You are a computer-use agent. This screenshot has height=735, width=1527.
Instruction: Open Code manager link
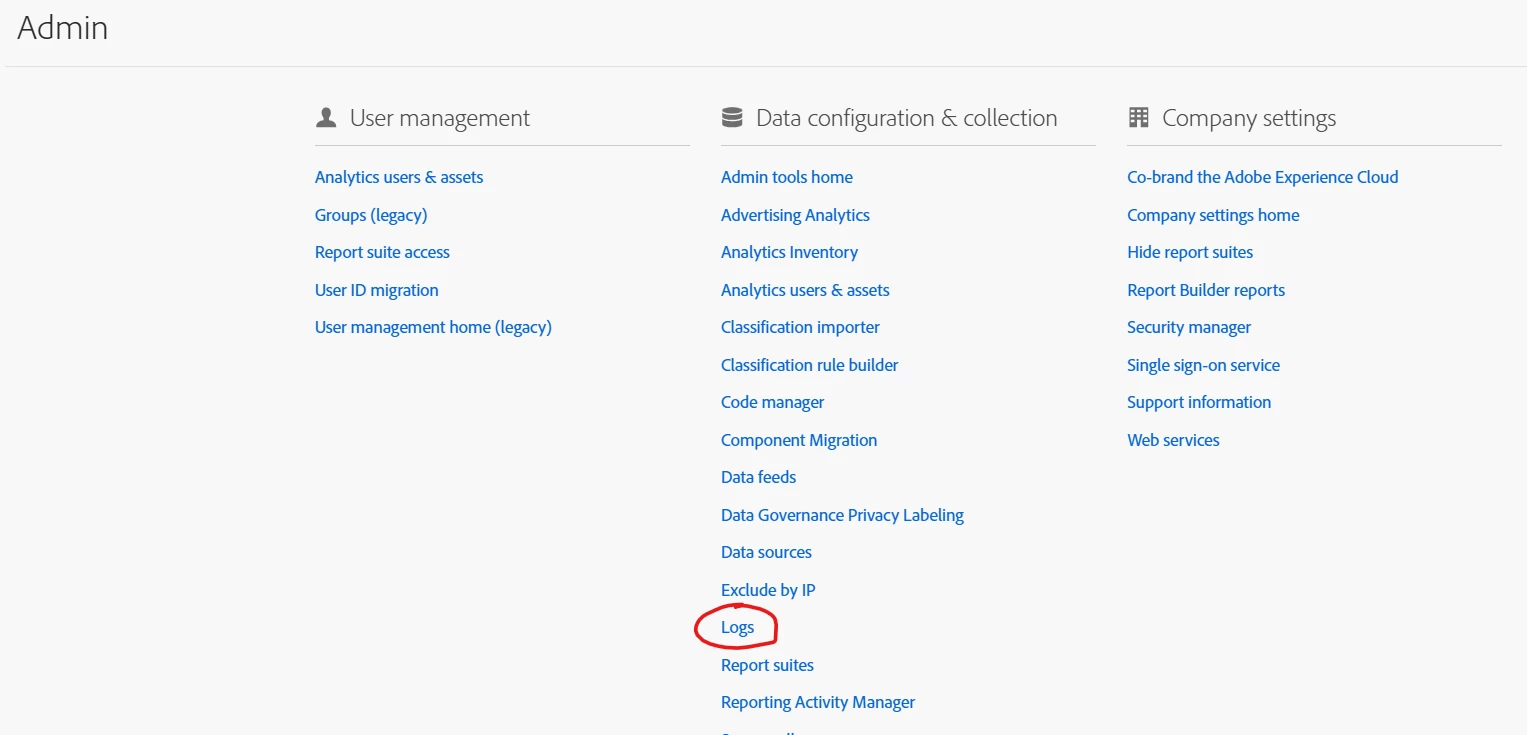pyautogui.click(x=772, y=402)
